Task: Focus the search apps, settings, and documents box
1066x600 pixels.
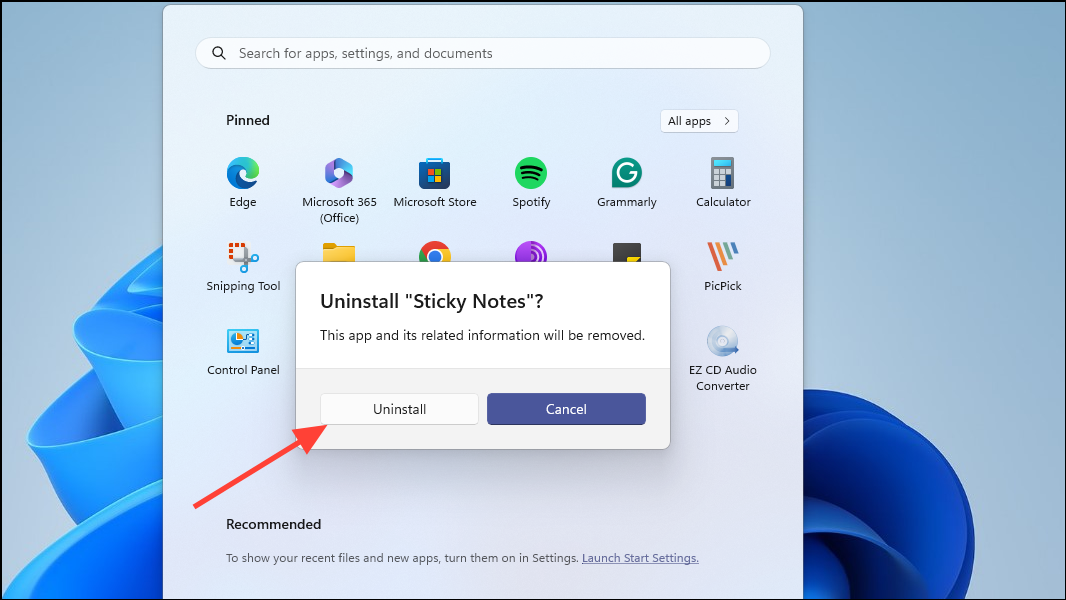Action: tap(483, 53)
